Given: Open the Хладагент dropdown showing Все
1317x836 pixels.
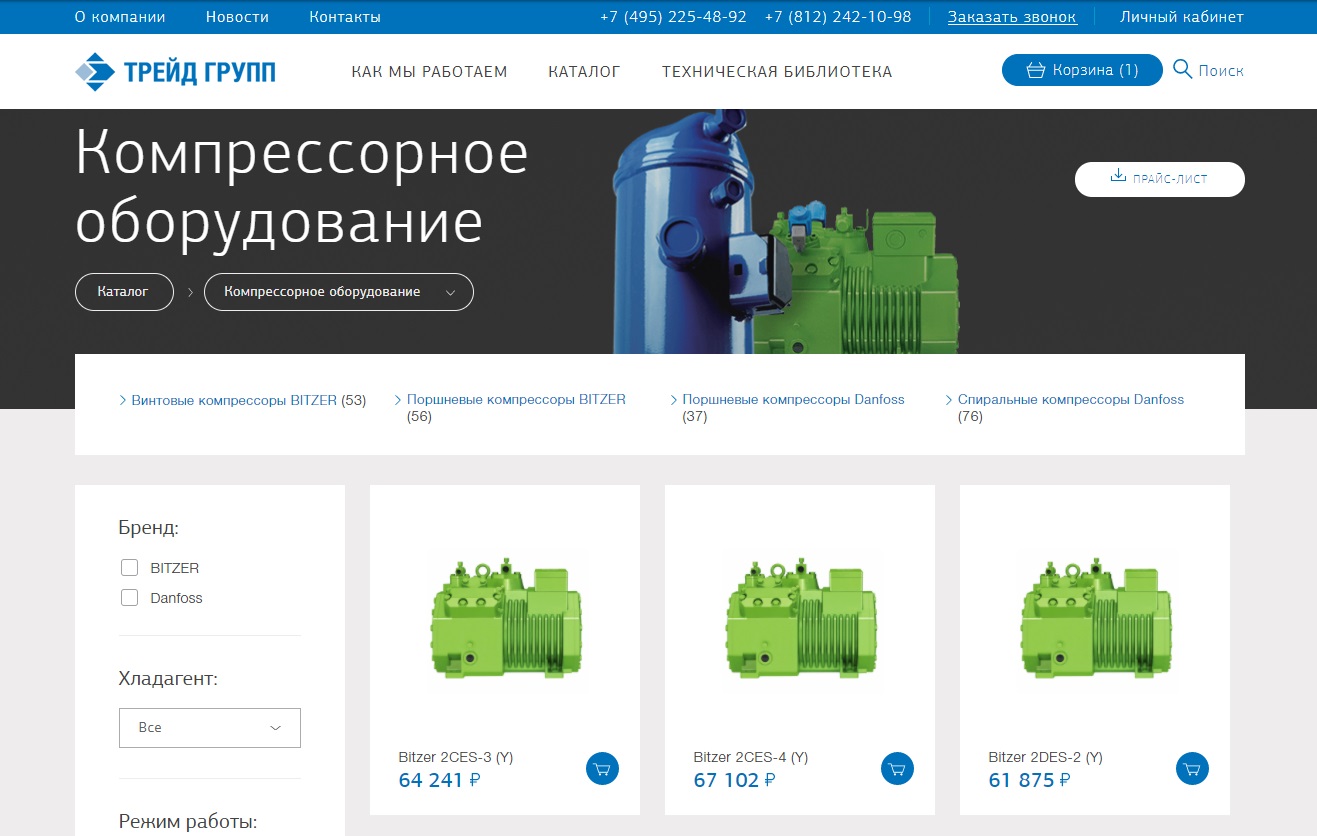Looking at the screenshot, I should coord(209,728).
